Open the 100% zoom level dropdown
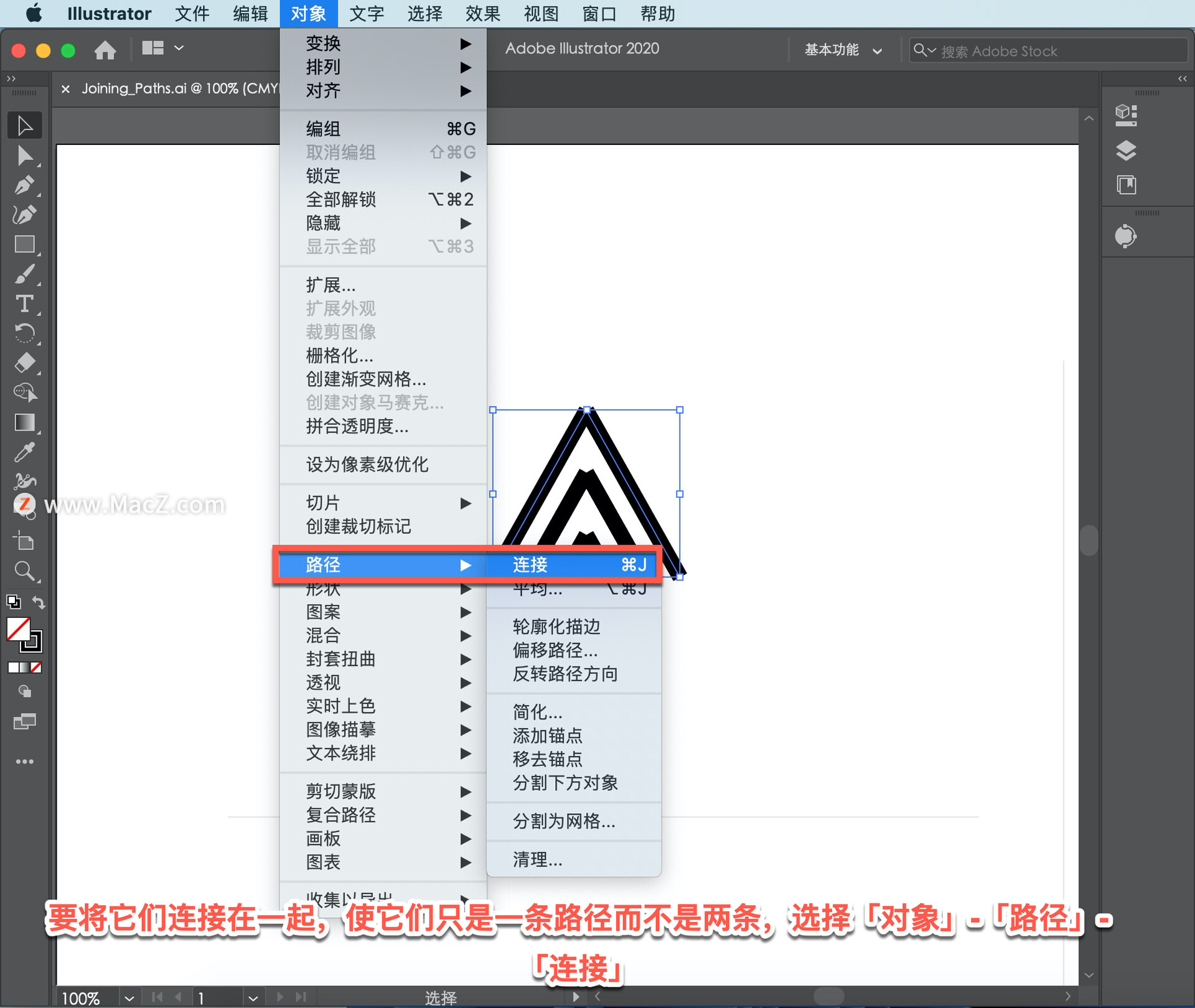This screenshot has height=1008, width=1195. pos(129,998)
